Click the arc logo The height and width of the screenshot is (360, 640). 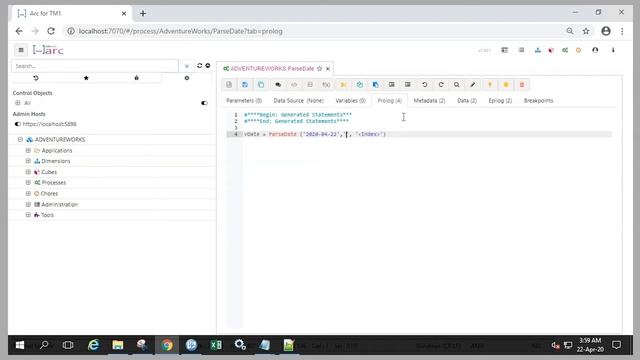coord(48,50)
